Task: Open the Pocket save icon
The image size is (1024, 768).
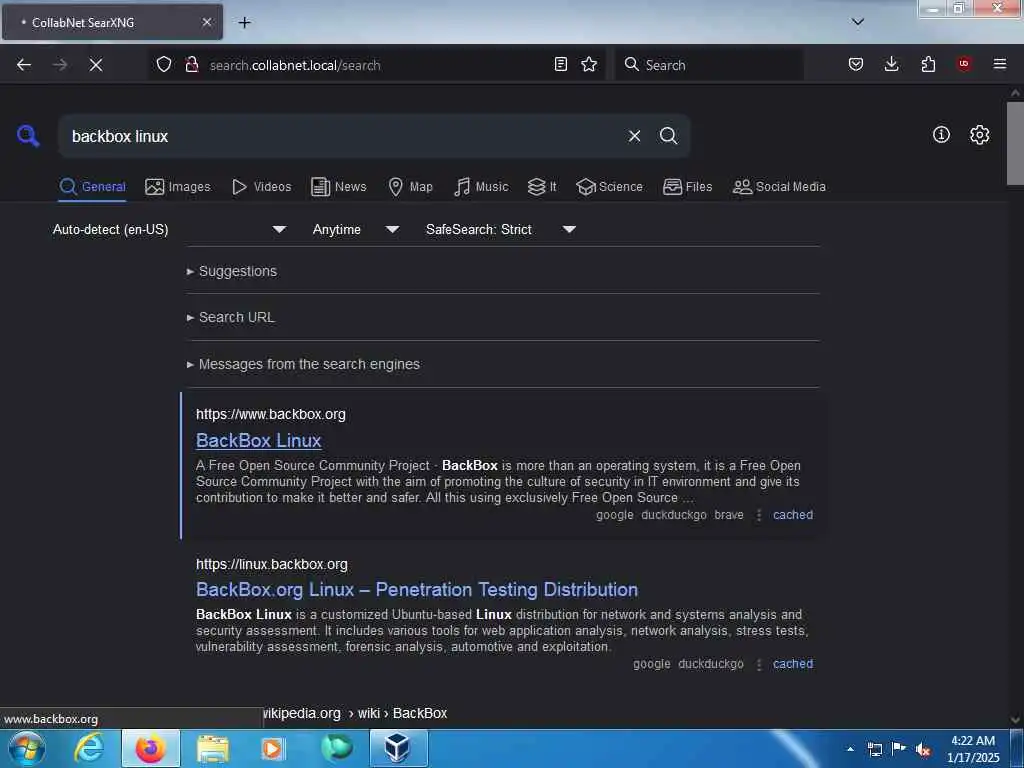Action: [x=856, y=64]
